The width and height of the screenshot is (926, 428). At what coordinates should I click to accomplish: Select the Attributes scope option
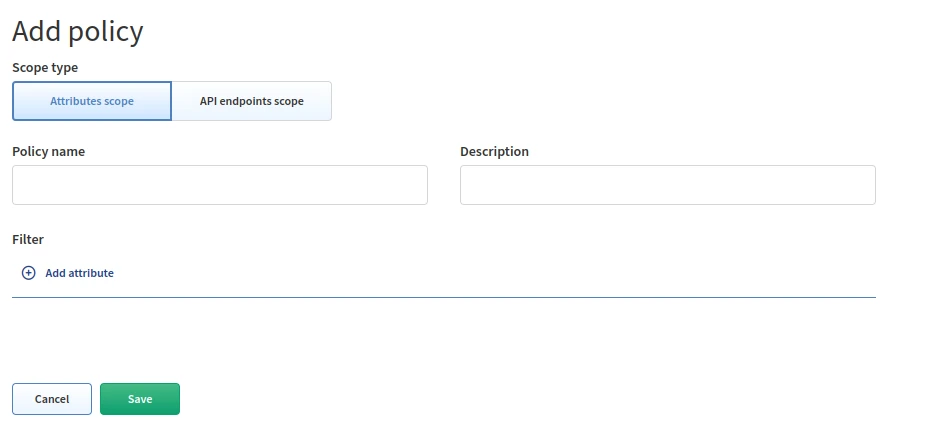tap(92, 101)
